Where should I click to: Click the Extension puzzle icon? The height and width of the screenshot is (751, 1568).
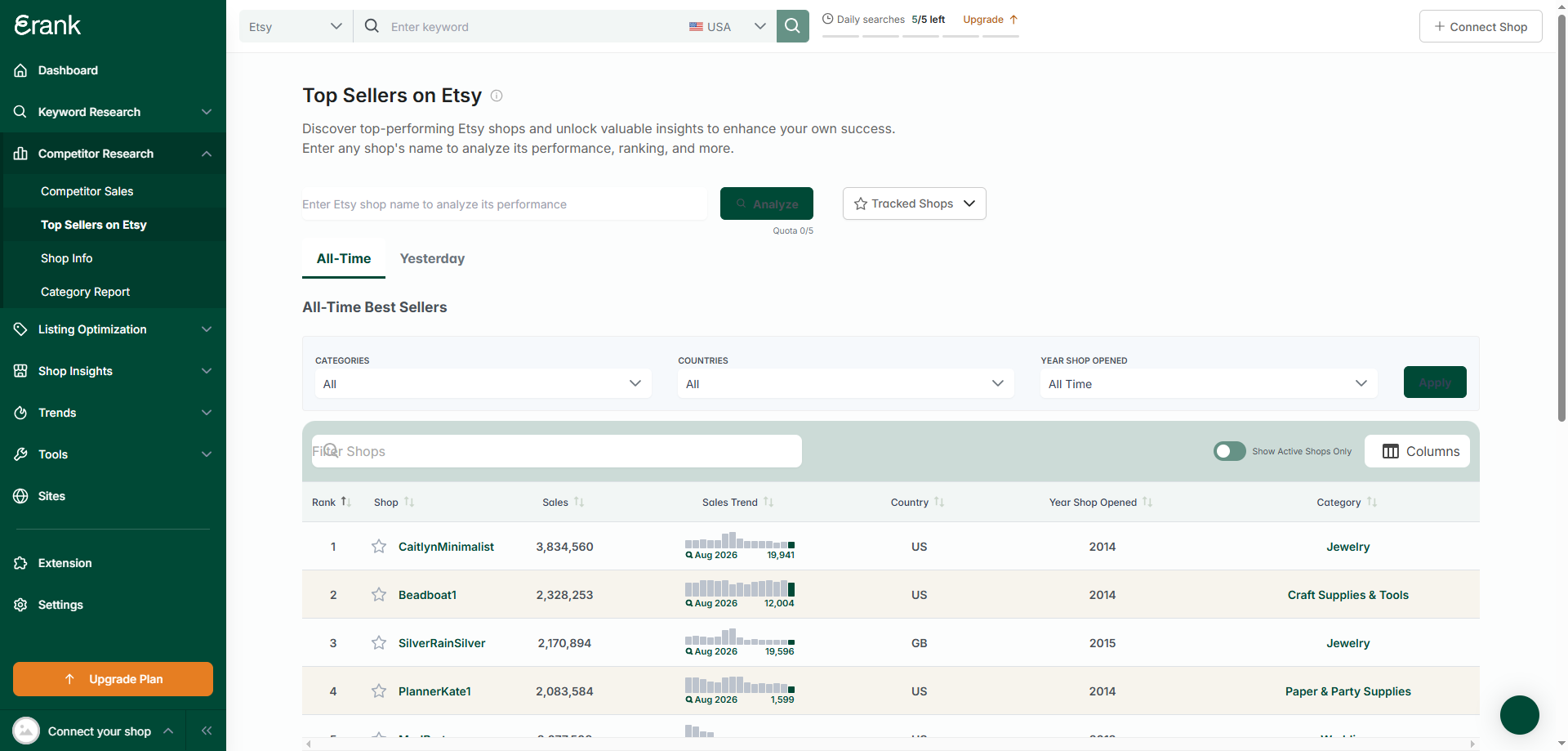coord(20,563)
